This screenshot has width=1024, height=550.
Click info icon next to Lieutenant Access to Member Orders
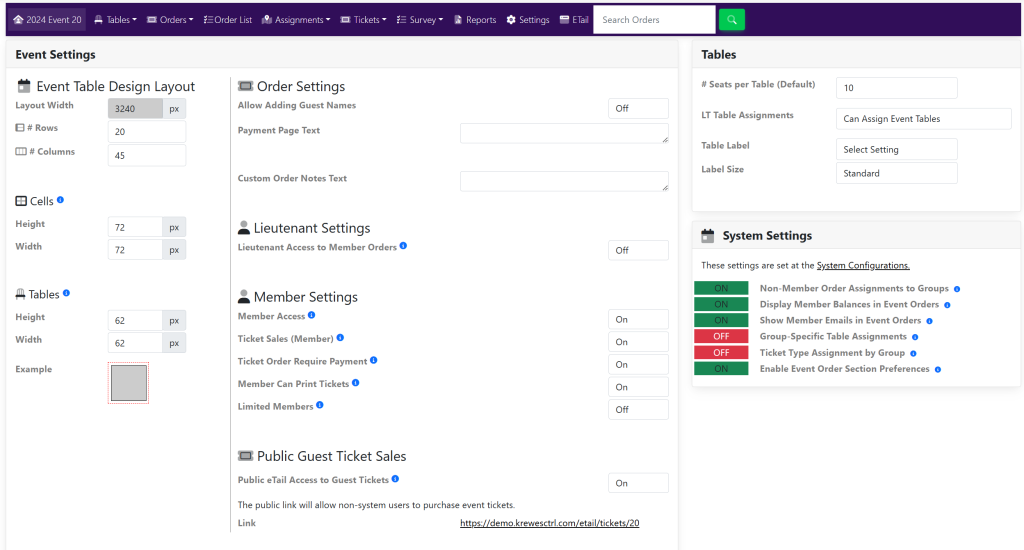(404, 246)
